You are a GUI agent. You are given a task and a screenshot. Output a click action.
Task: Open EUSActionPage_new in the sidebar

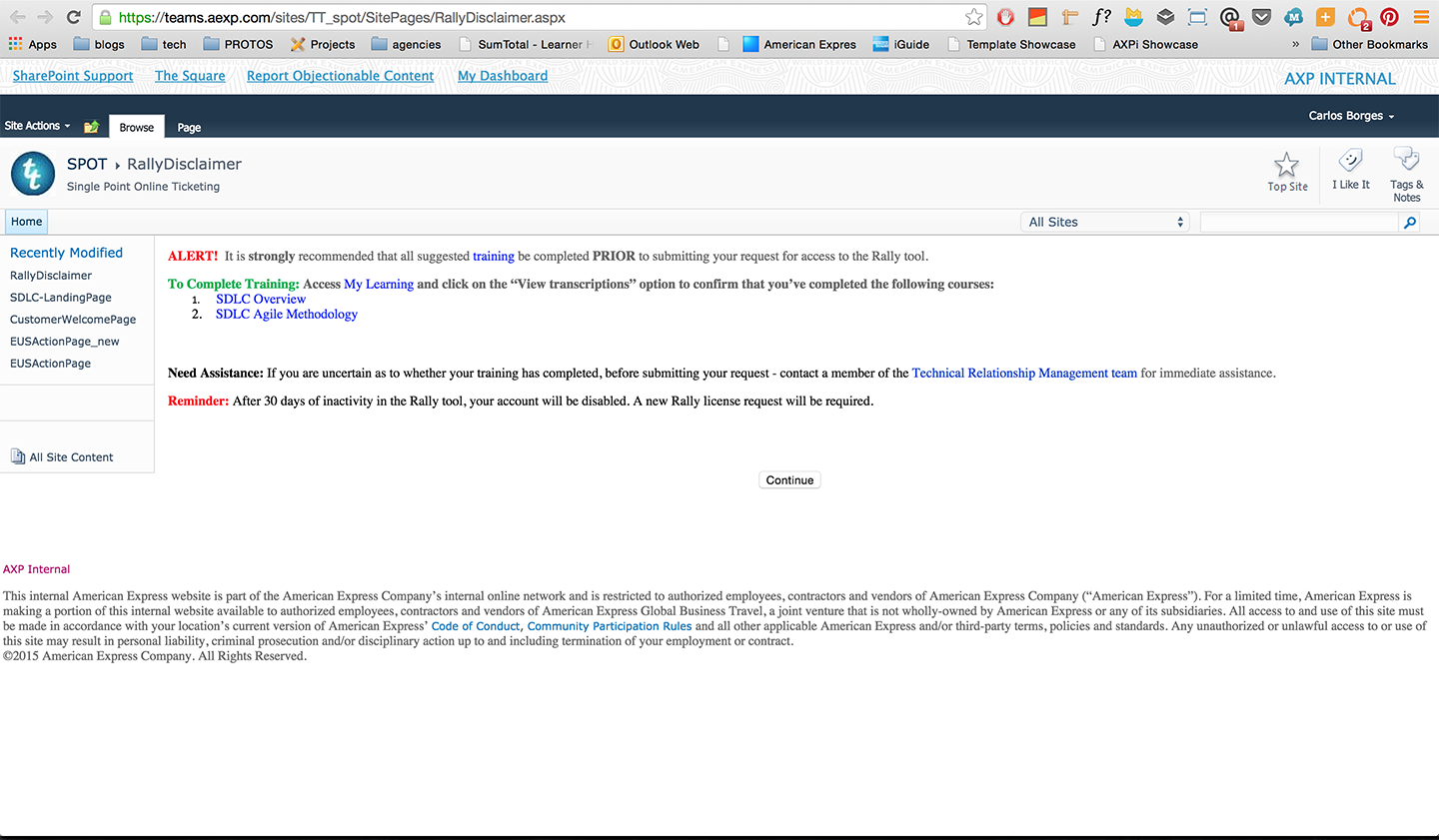65,342
